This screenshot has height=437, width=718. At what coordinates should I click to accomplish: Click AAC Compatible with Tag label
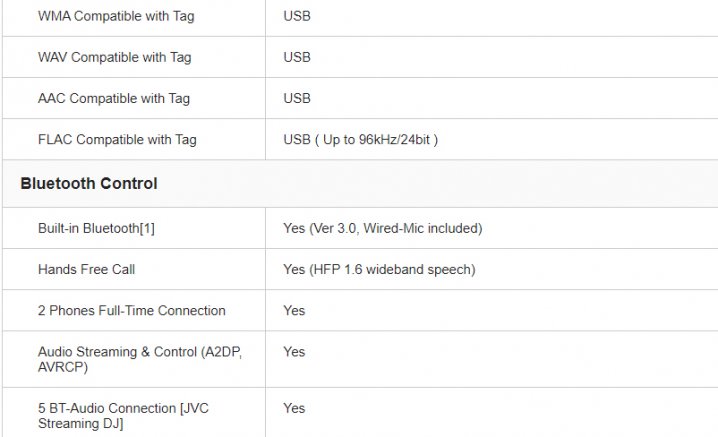[x=113, y=98]
